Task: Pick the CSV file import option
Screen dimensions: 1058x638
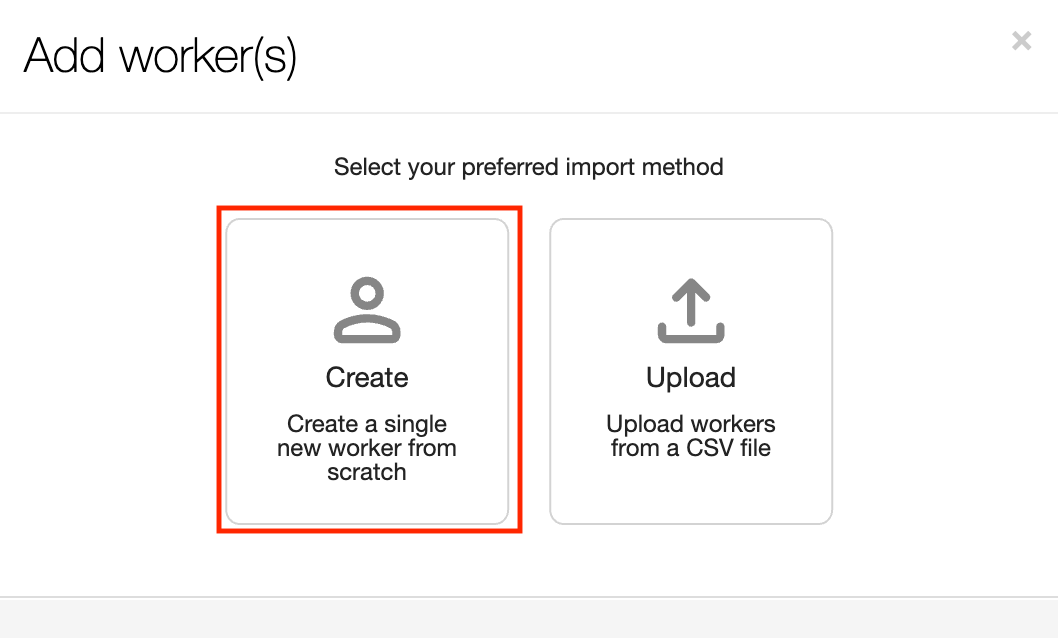Action: click(x=691, y=371)
